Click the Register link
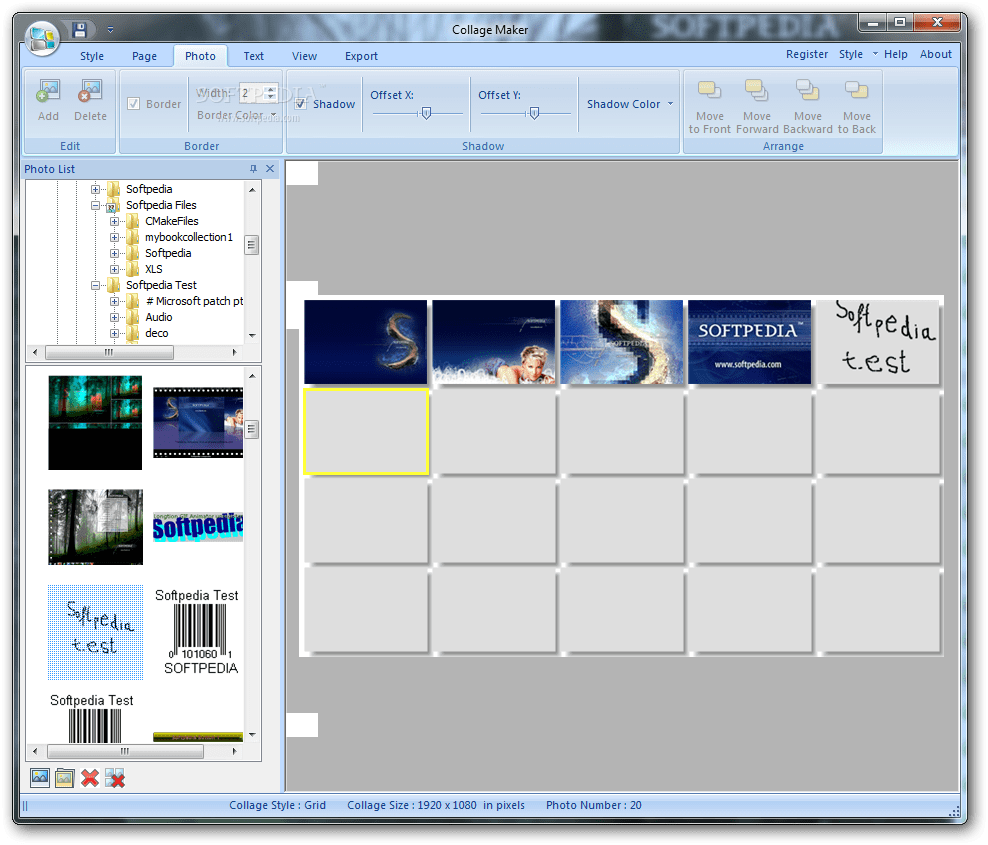This screenshot has height=845, width=988. point(807,54)
